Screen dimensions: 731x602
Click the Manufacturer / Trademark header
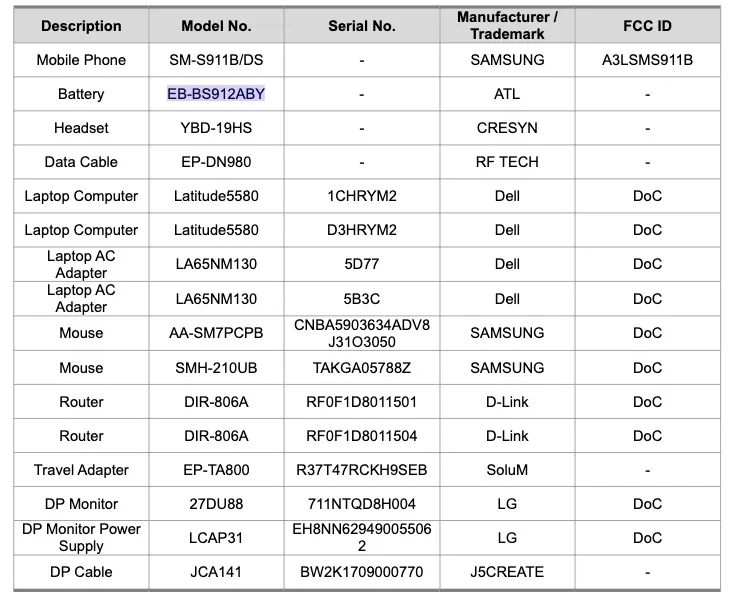click(x=507, y=26)
